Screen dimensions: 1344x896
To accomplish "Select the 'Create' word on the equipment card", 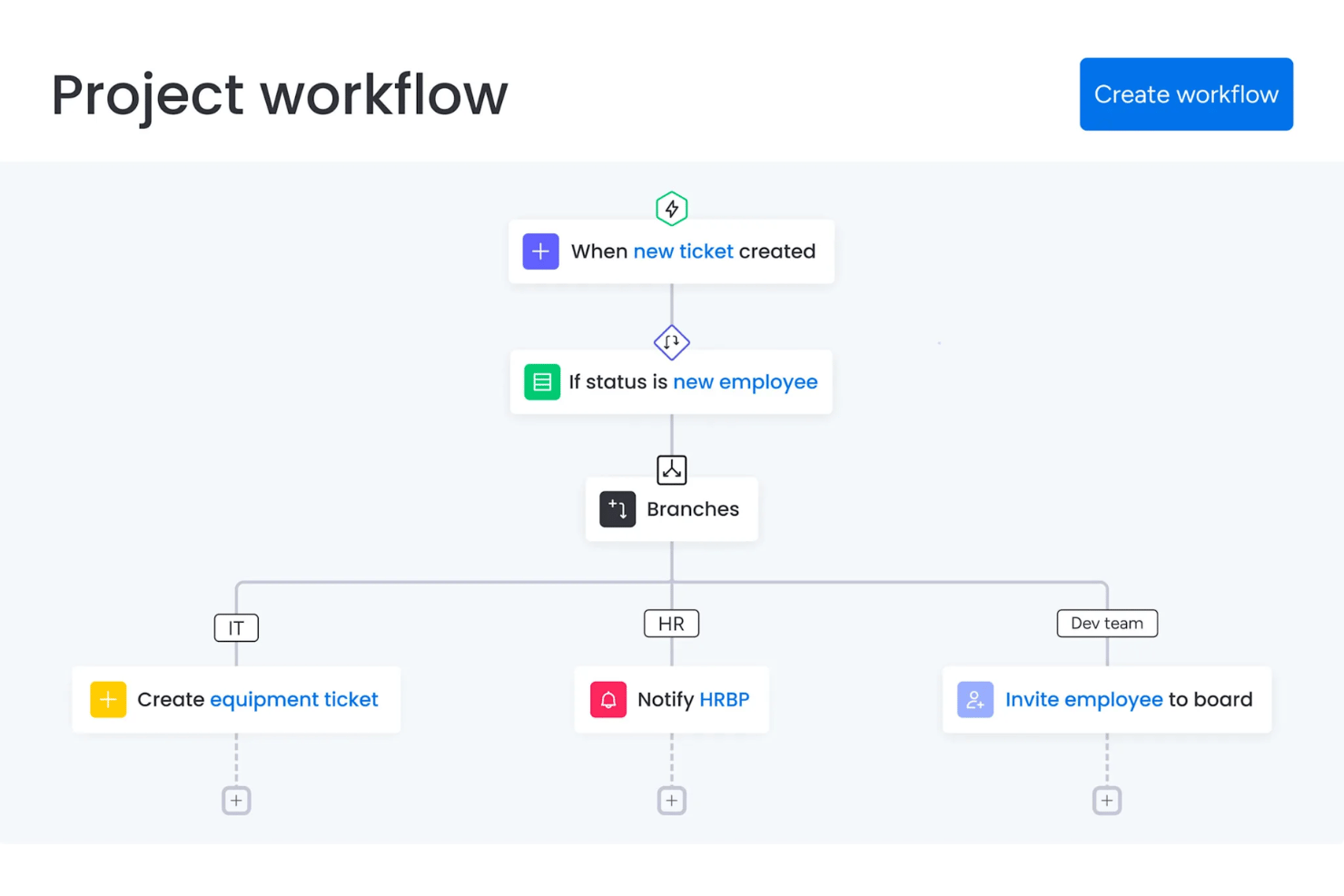I will tap(171, 700).
